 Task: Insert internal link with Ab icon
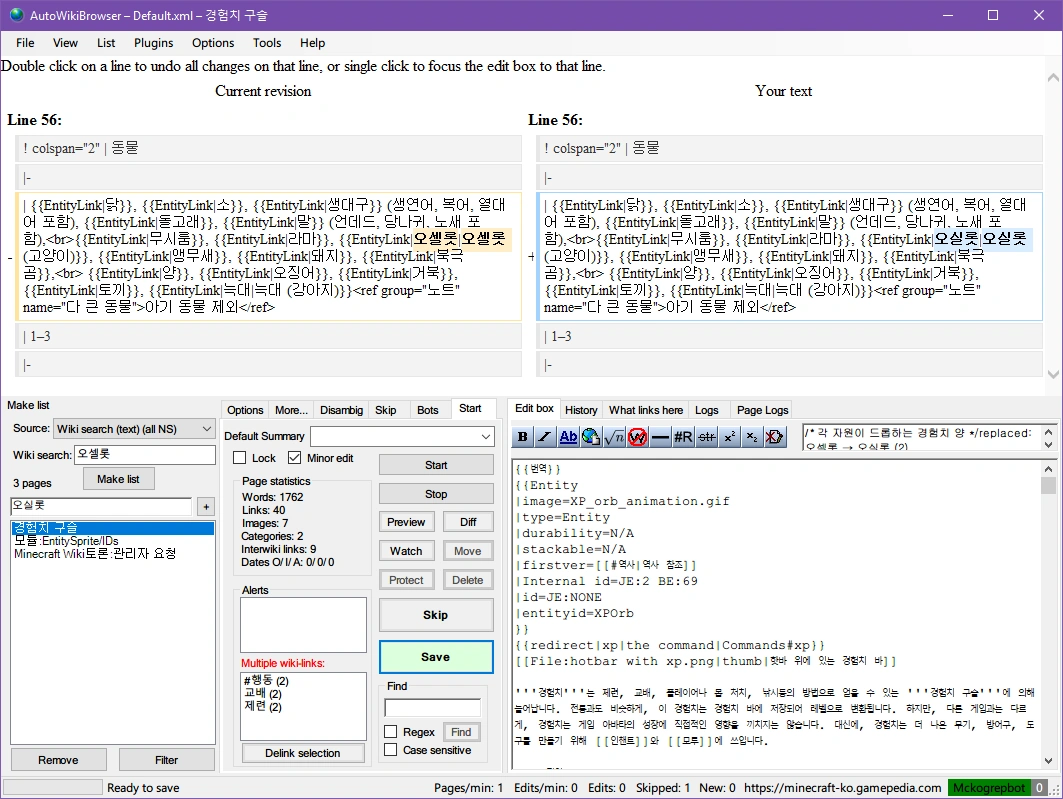tap(568, 437)
